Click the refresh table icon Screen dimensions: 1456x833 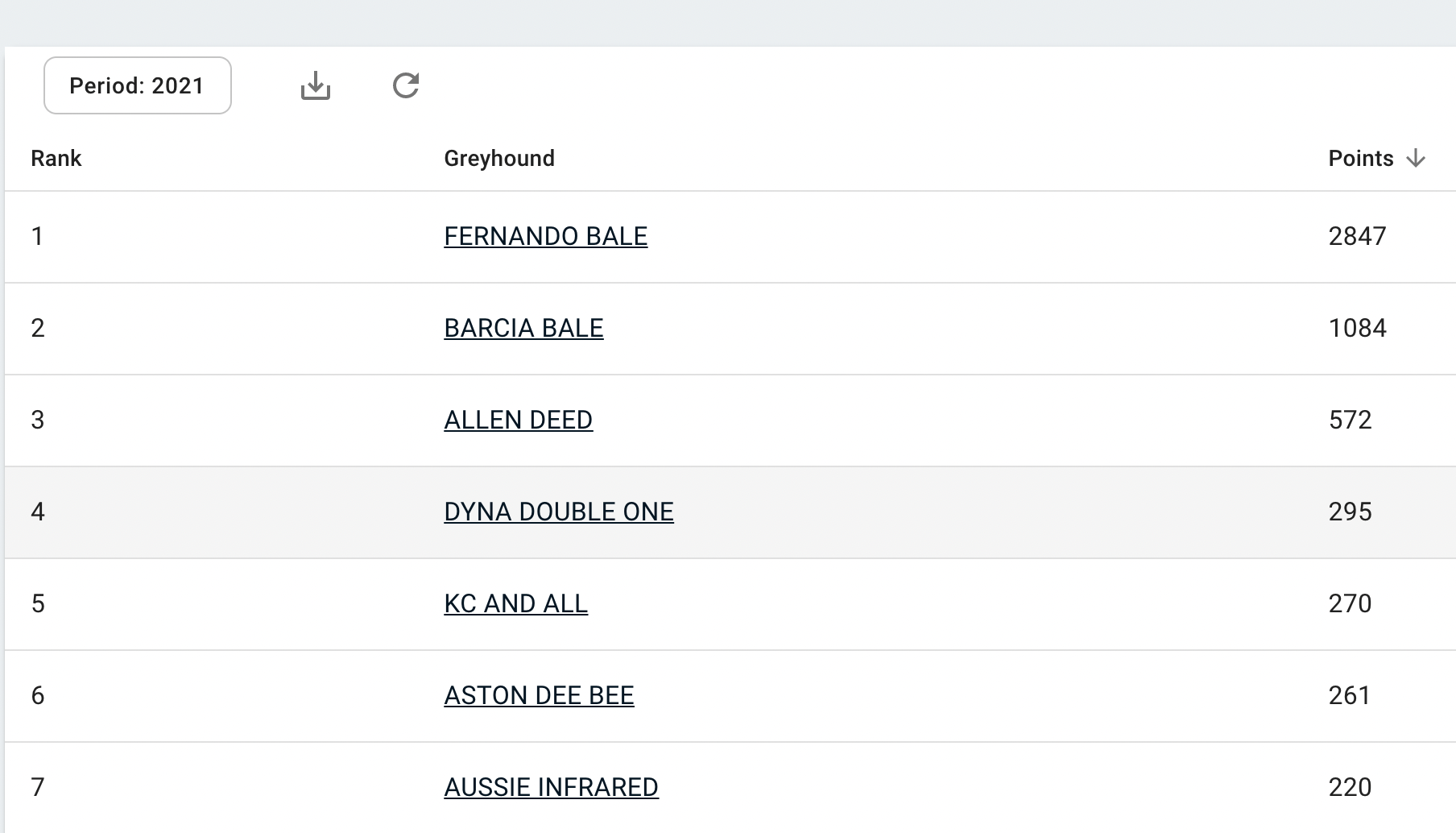coord(406,85)
